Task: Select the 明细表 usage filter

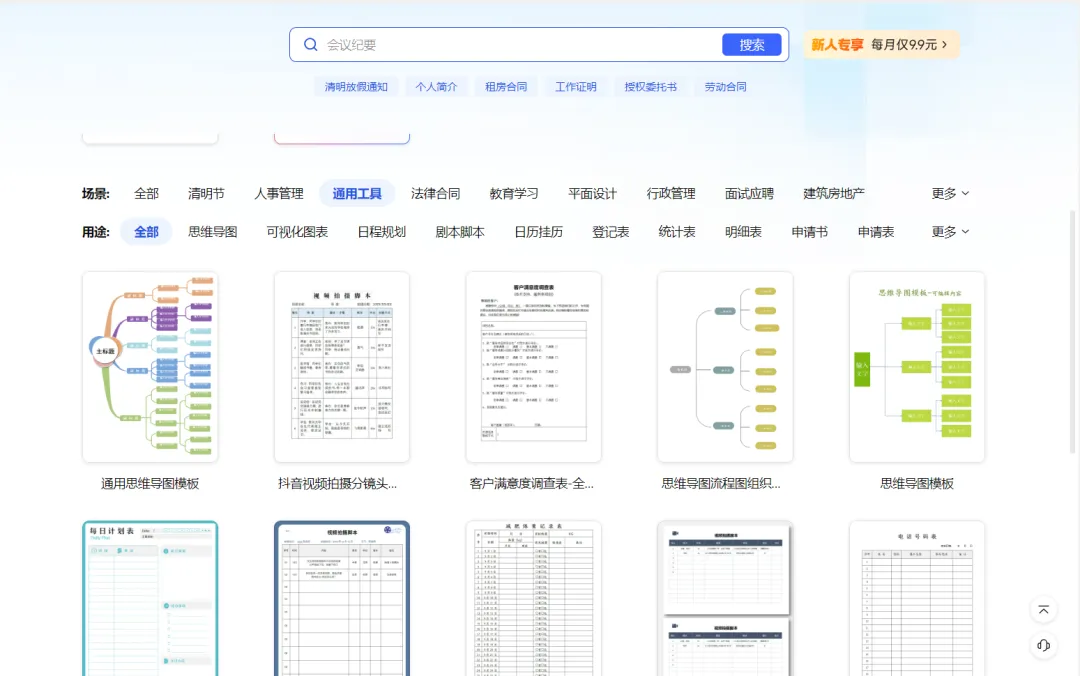Action: (743, 232)
